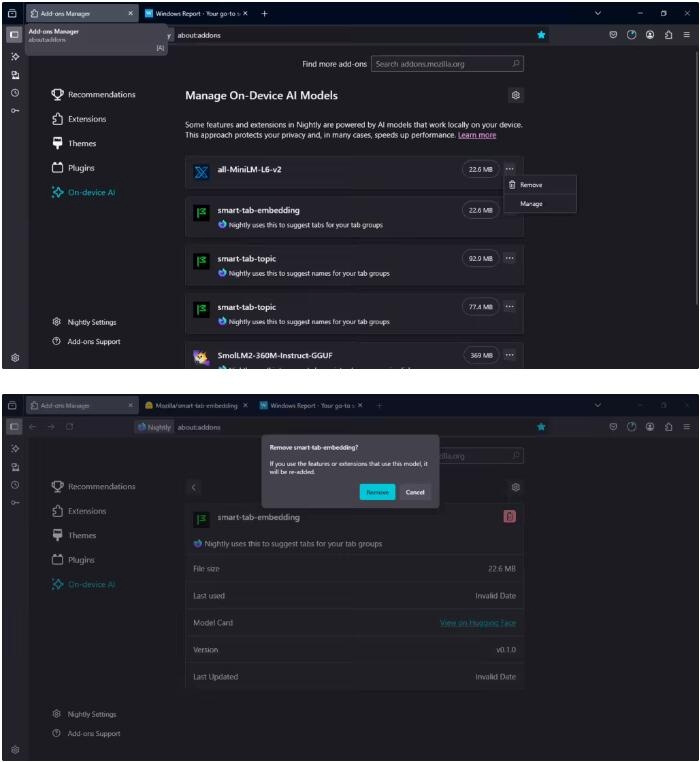The height and width of the screenshot is (762, 700).
Task: Click the bookmark star in top window
Action: [x=541, y=35]
